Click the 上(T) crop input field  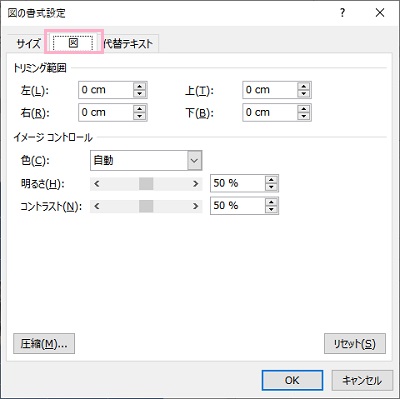[x=270, y=90]
